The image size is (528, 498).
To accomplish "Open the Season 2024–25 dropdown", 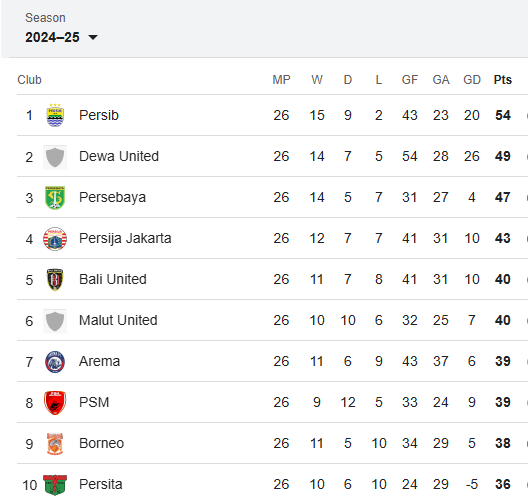I will coord(61,37).
